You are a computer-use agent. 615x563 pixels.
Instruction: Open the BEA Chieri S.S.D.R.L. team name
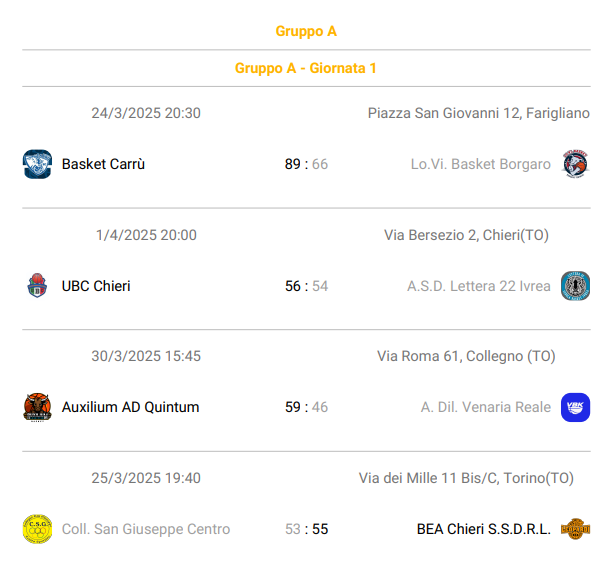tap(484, 529)
